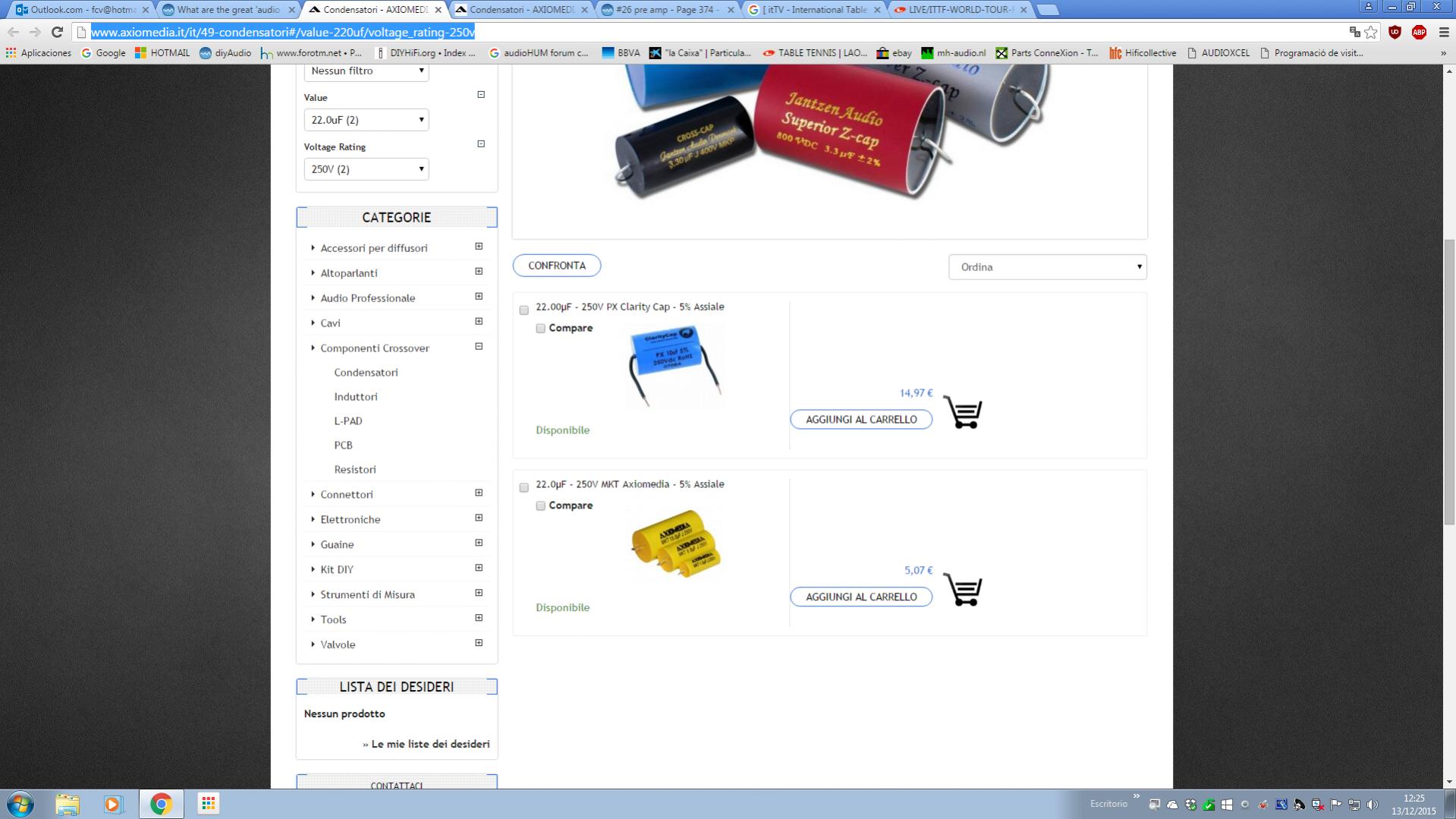Viewport: 1456px width, 819px height.
Task: Open the Strumenti di Misura category
Action: [367, 595]
